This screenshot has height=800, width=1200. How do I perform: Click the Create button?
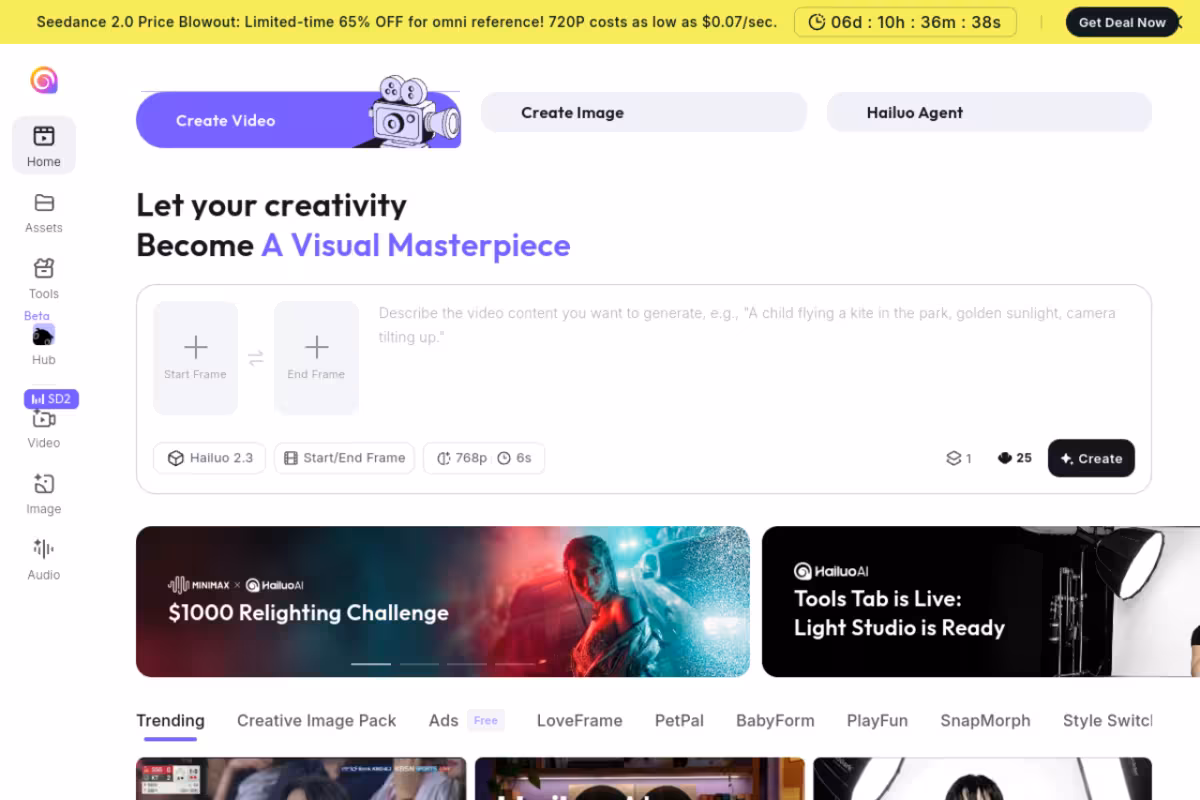tap(1091, 458)
